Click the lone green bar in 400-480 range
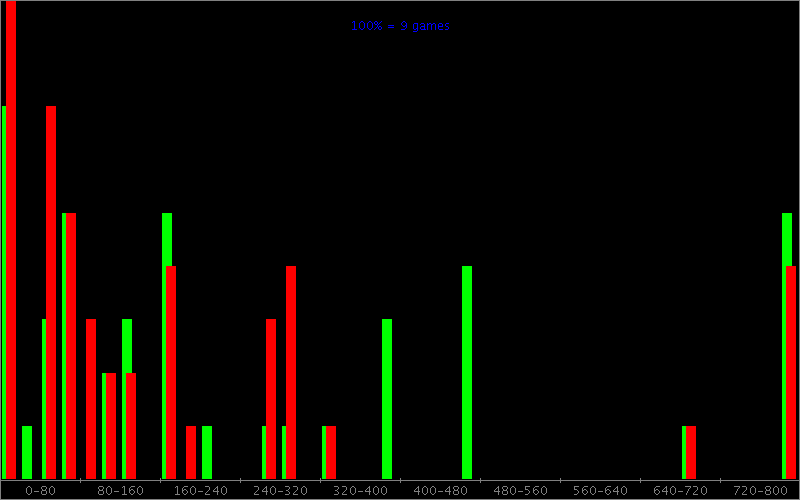 [x=467, y=372]
